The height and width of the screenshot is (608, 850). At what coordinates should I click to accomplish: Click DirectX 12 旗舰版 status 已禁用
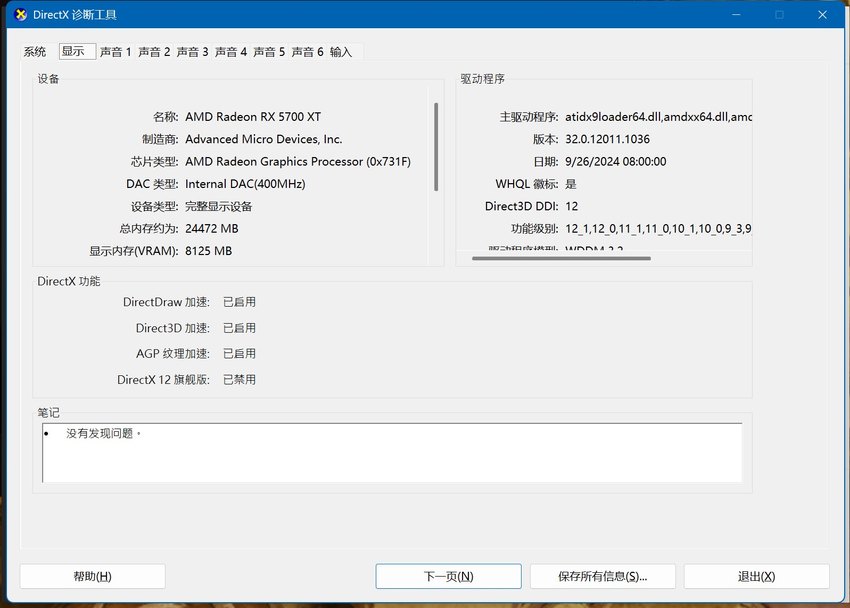[240, 379]
